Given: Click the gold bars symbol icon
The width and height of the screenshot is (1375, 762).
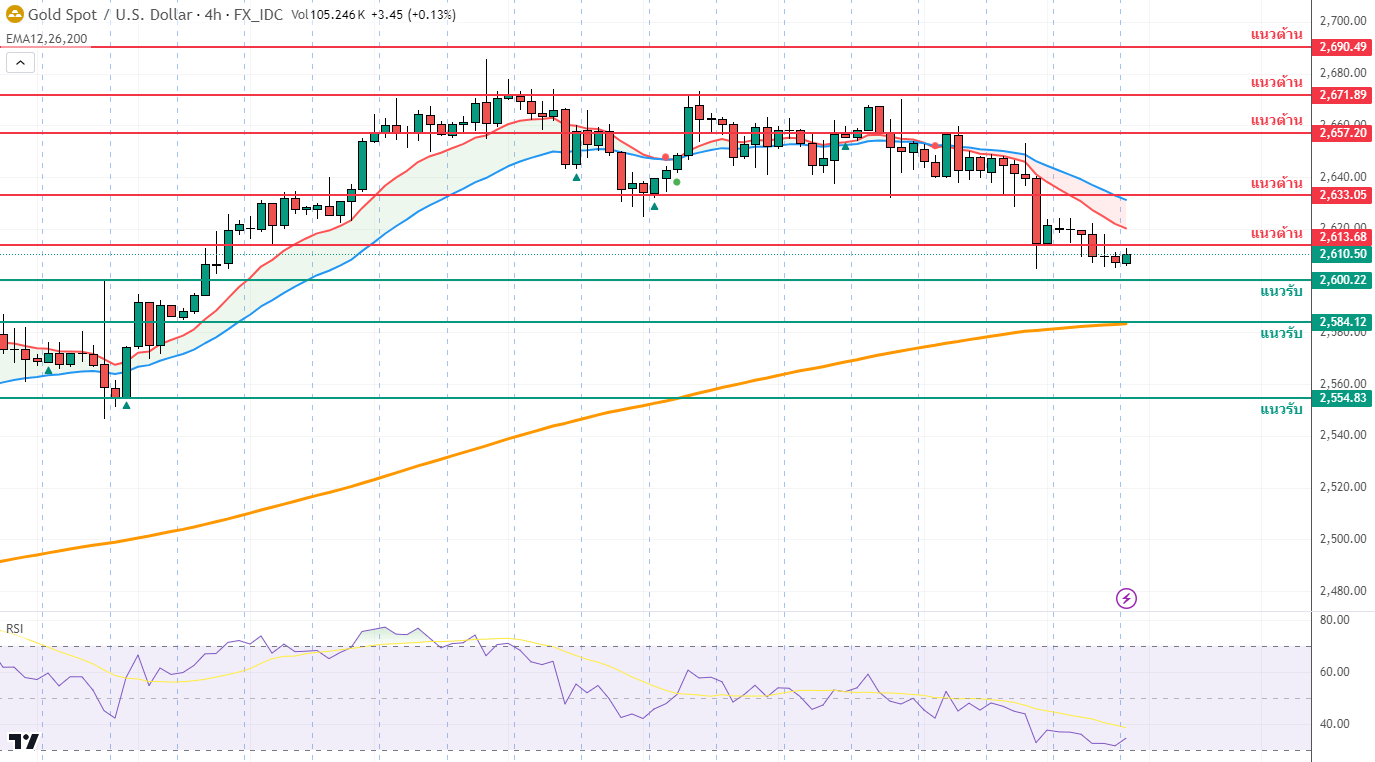Looking at the screenshot, I should point(16,15).
